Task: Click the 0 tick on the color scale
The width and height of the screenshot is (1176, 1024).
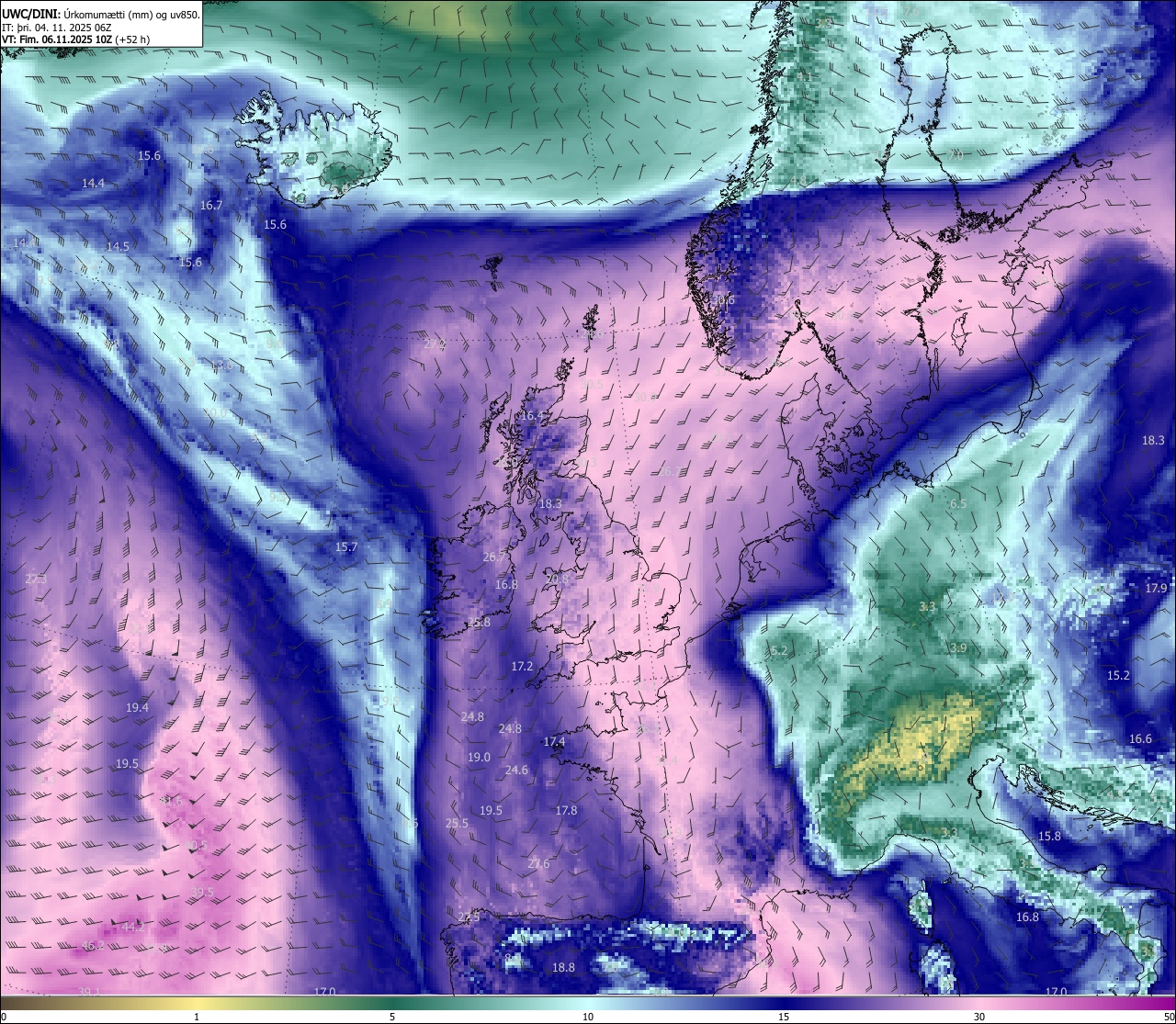Action: tap(4, 1017)
